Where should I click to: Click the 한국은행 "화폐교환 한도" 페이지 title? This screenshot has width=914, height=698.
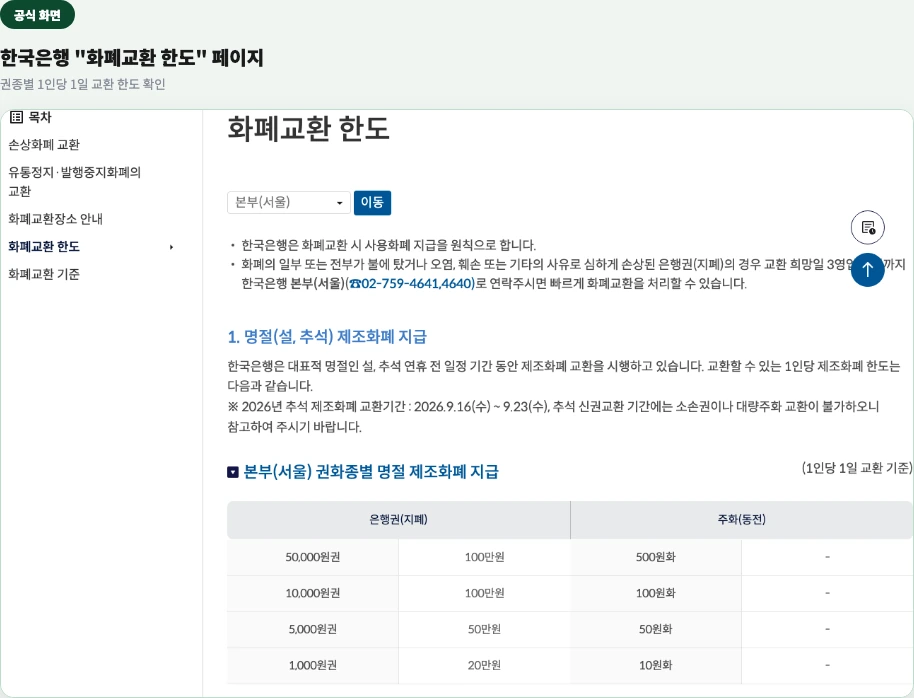pyautogui.click(x=132, y=57)
